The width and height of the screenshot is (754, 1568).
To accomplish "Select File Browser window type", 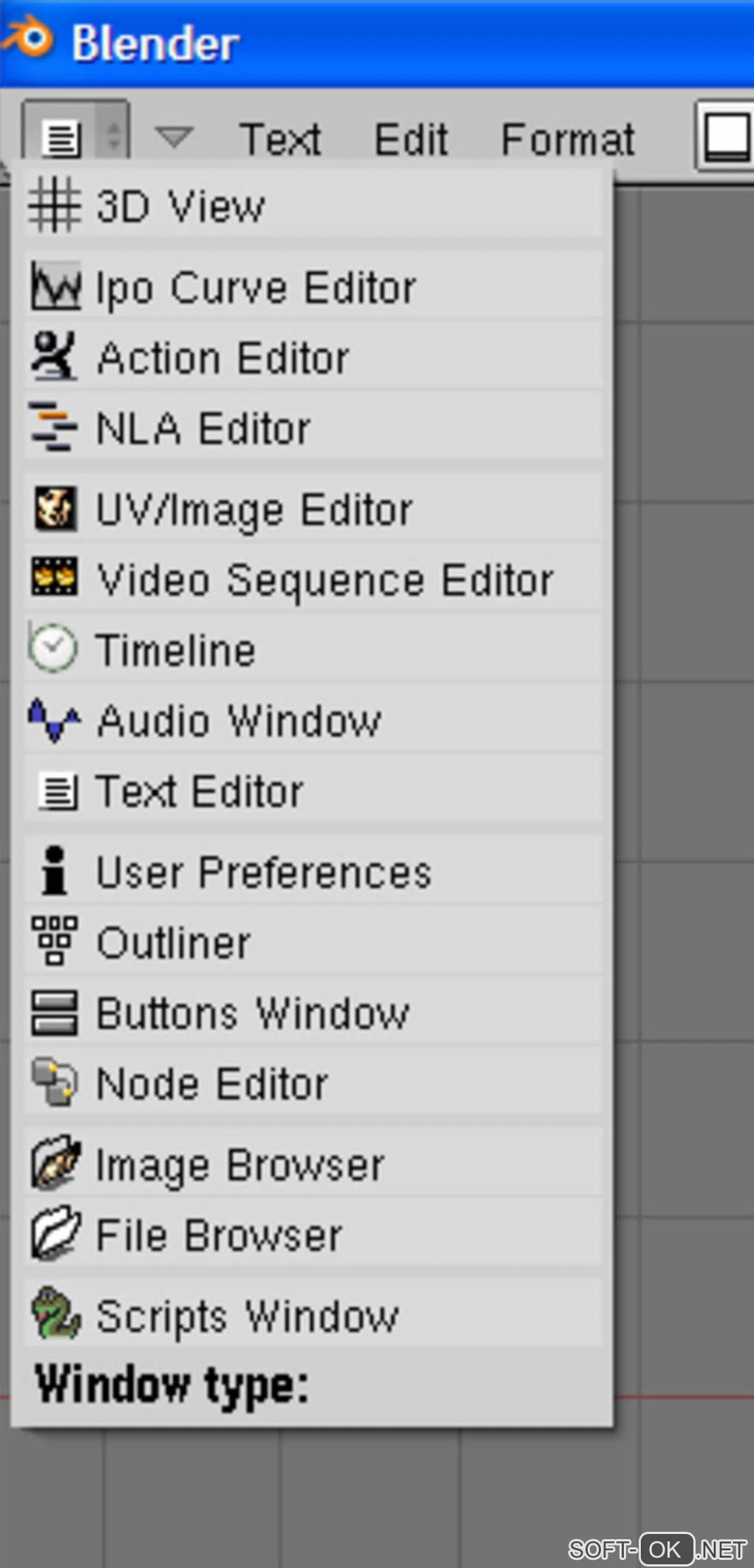I will 219,1235.
